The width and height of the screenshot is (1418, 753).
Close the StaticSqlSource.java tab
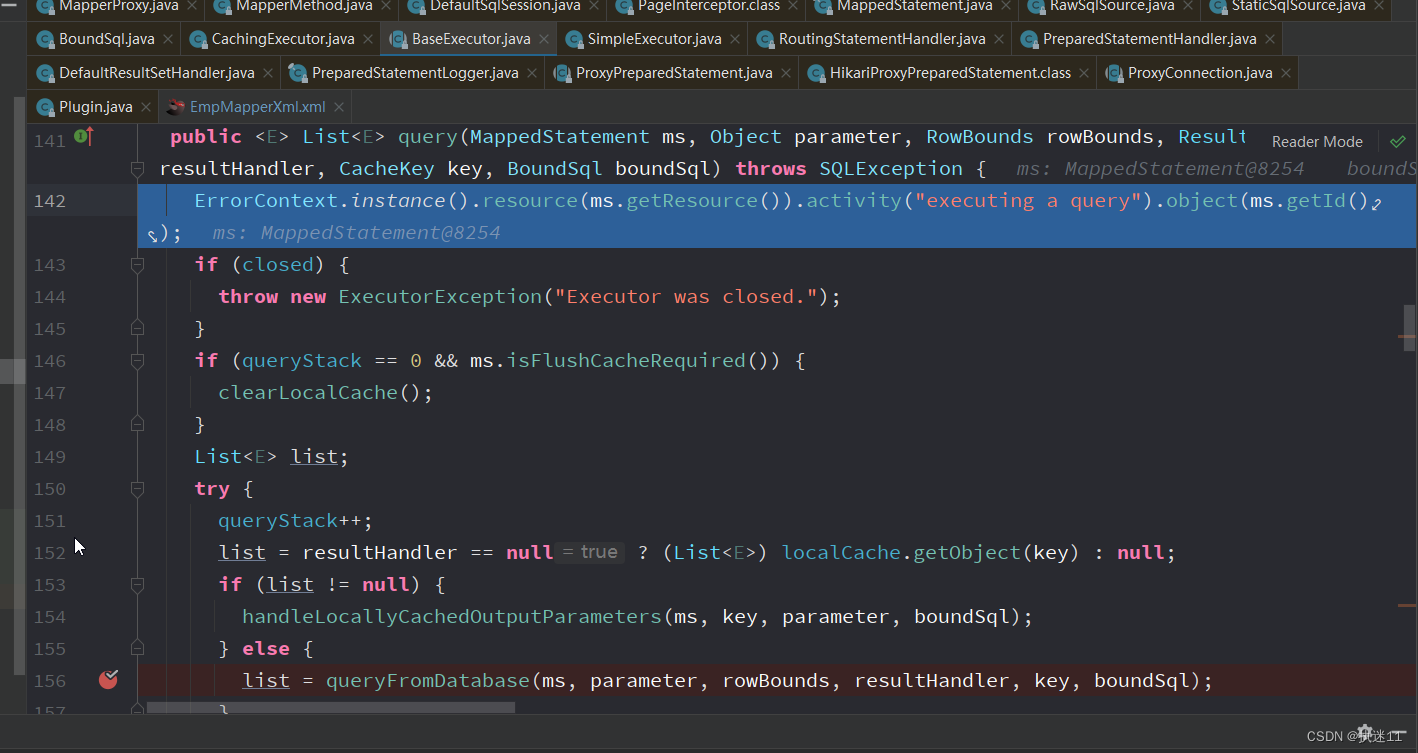click(1381, 6)
